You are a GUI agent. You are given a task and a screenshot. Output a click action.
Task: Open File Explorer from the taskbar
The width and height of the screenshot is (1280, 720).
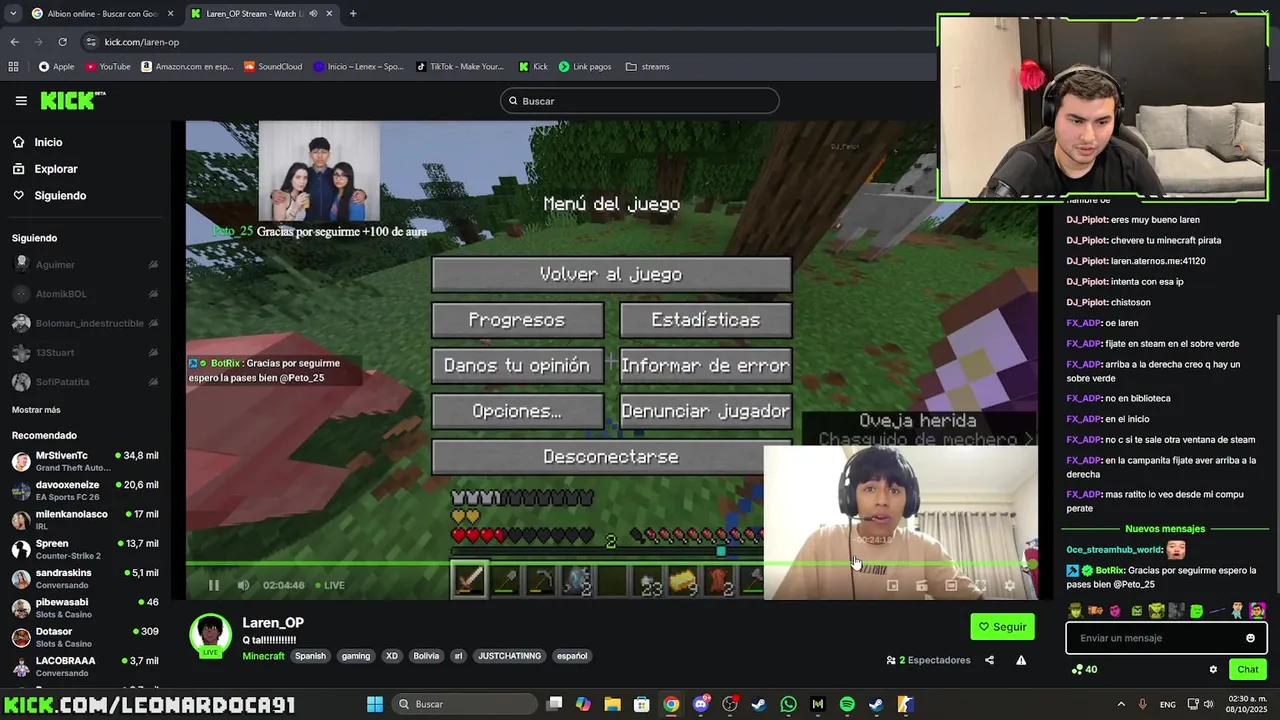(613, 704)
